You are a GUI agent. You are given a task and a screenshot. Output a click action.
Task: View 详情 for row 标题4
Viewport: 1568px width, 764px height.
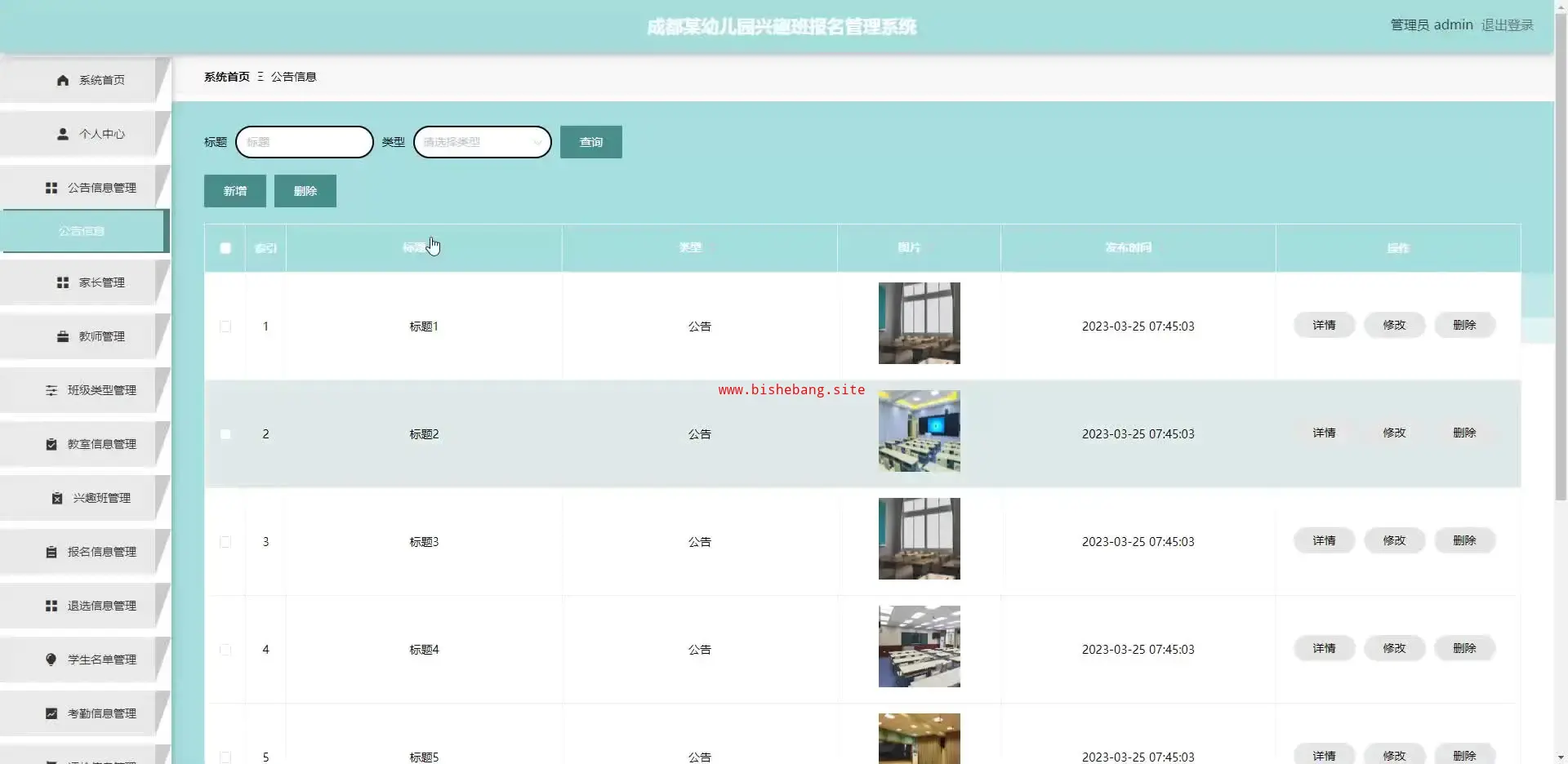click(1325, 648)
